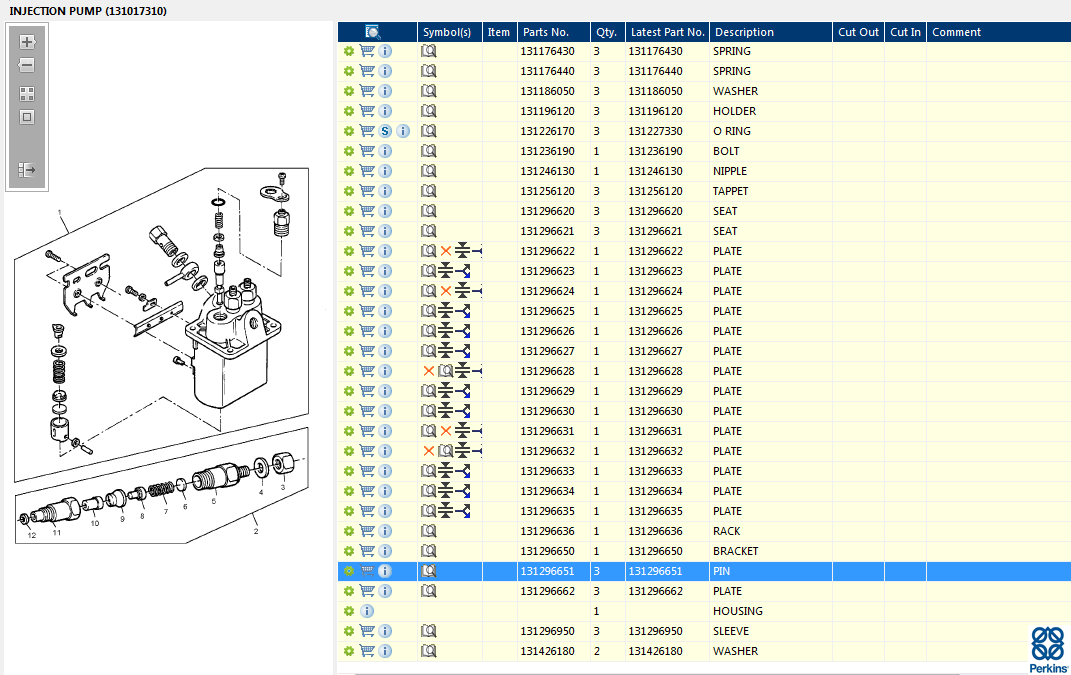Add SPRING 131176430 to shopping cart
Screen dimensions: 1071x675
367,51
